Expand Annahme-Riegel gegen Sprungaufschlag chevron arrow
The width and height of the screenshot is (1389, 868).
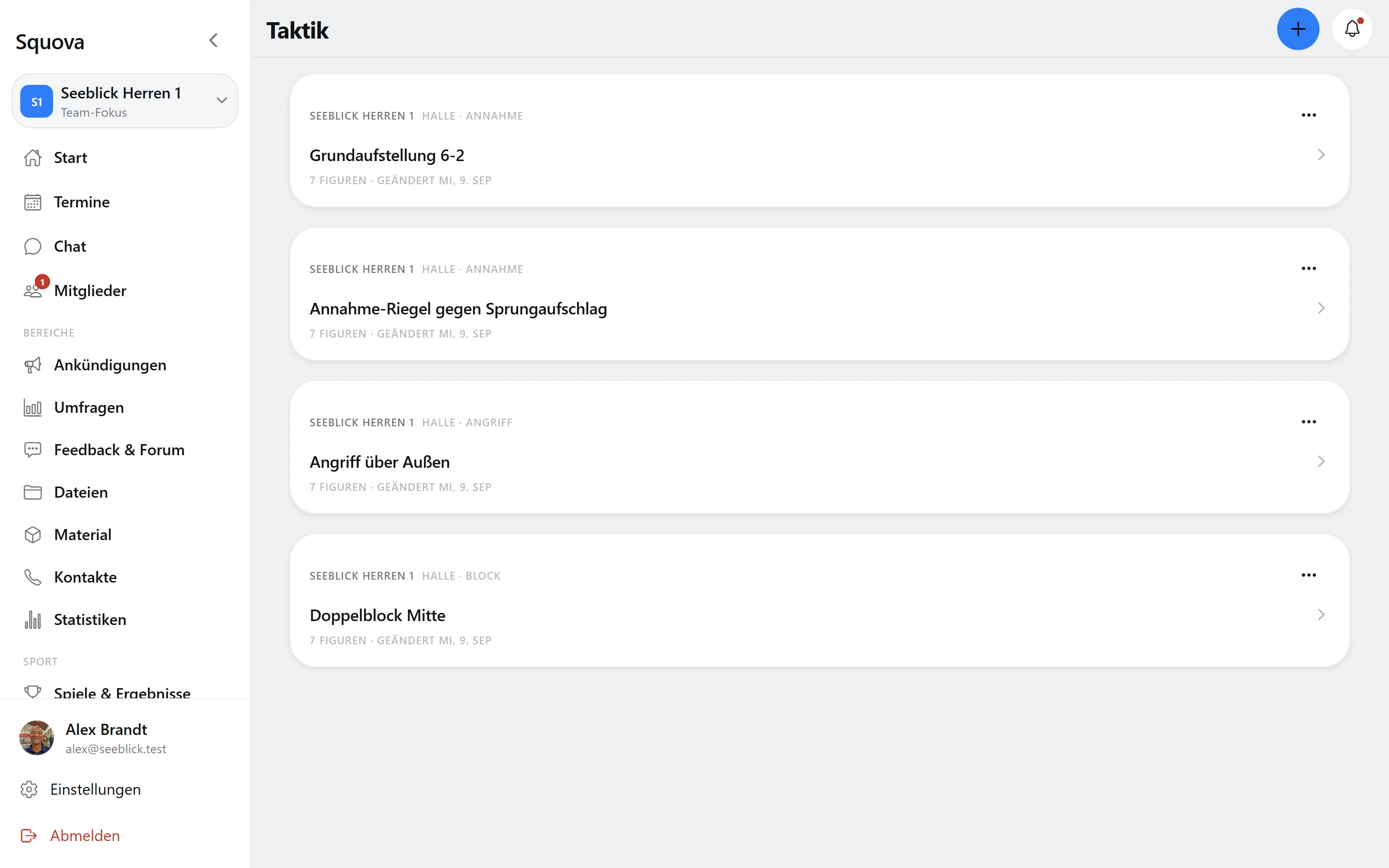pos(1321,308)
